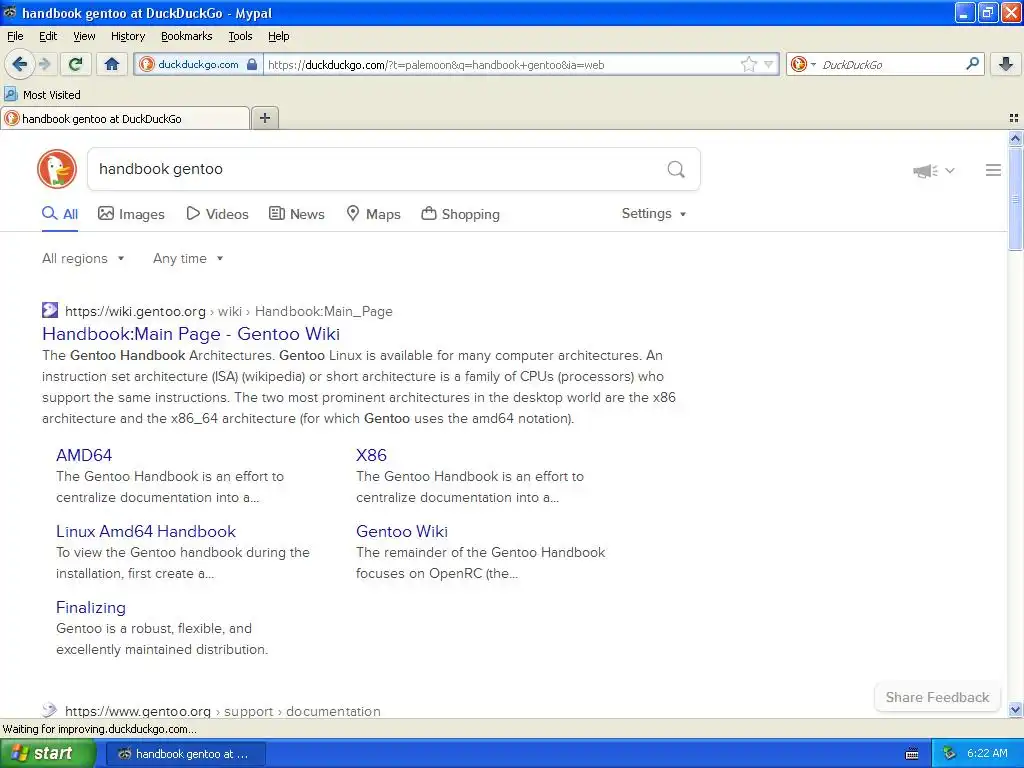Open the Bookmarks menu
This screenshot has height=768, width=1024.
(187, 36)
